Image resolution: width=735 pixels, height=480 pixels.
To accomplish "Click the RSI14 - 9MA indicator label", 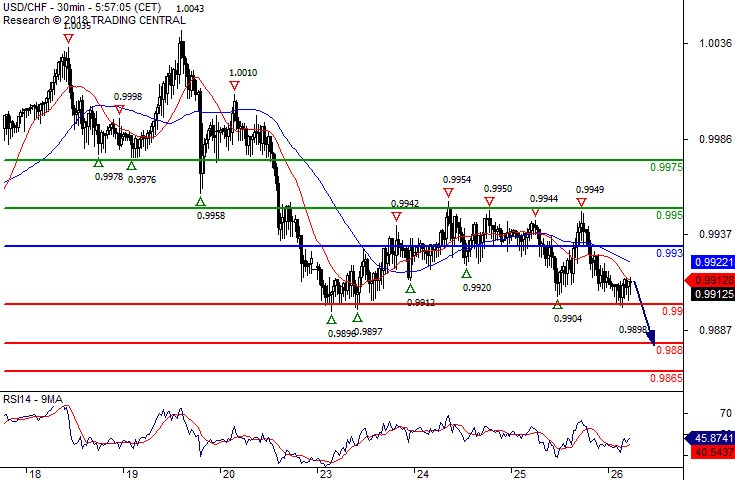I will (x=33, y=399).
